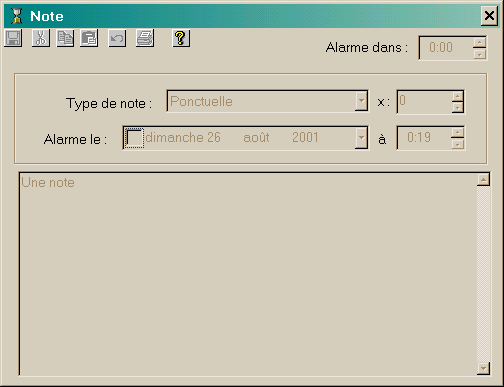Increase the Alarme dans time value

pos(480,42)
